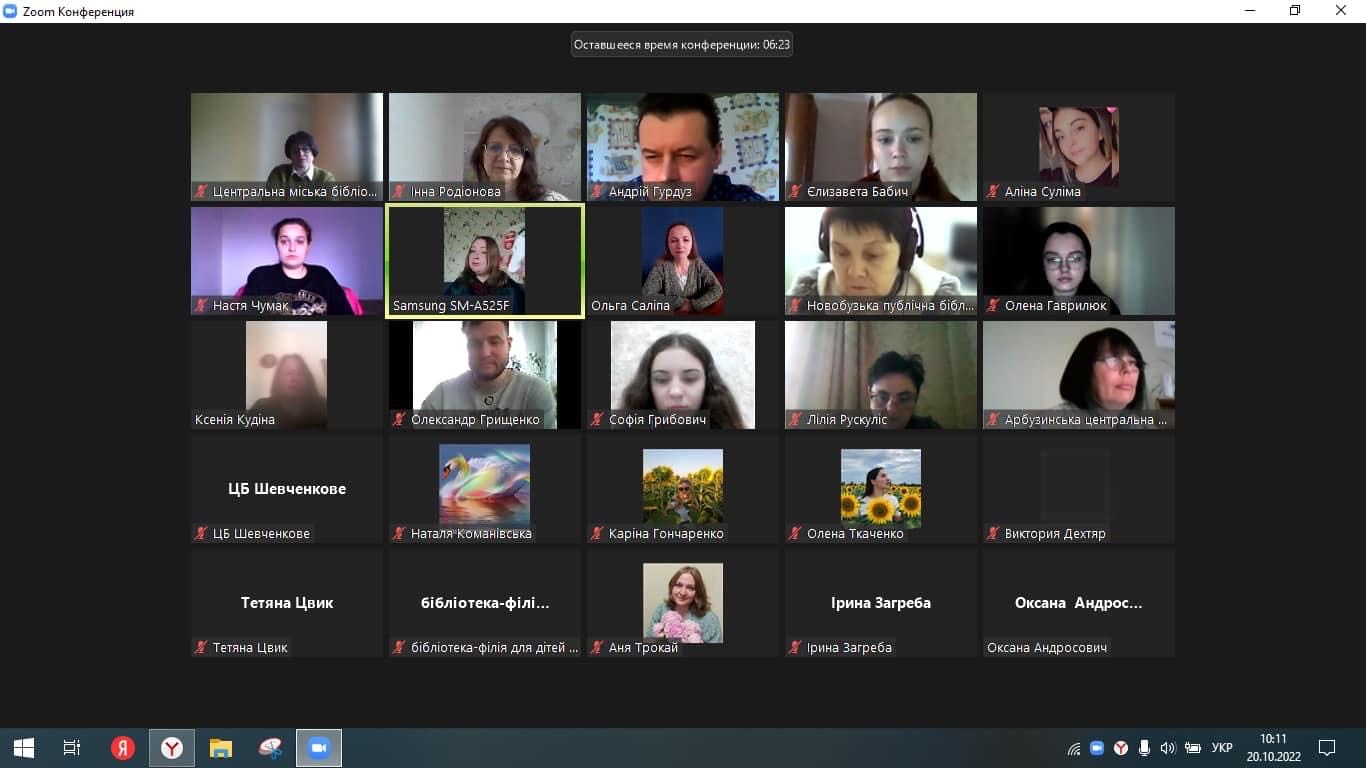The height and width of the screenshot is (768, 1366).
Task: Switch the УКР keyboard language indicator
Action: click(x=1221, y=748)
